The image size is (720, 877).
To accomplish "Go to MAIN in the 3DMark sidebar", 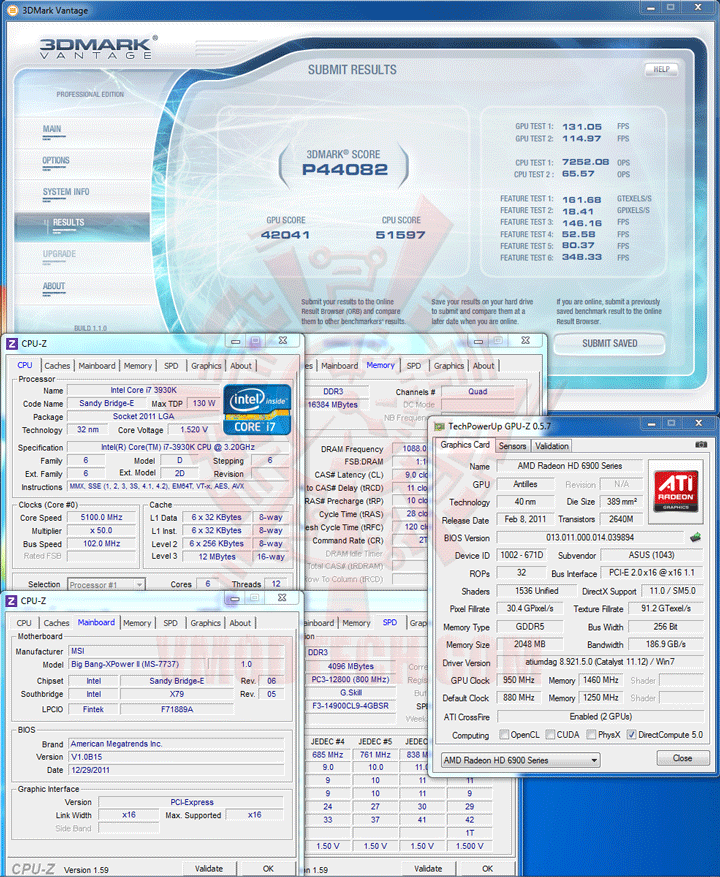I will [x=52, y=129].
